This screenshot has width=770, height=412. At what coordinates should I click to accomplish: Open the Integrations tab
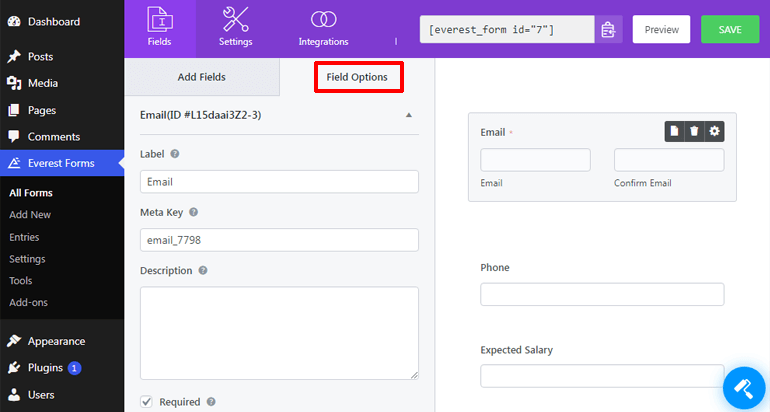323,28
